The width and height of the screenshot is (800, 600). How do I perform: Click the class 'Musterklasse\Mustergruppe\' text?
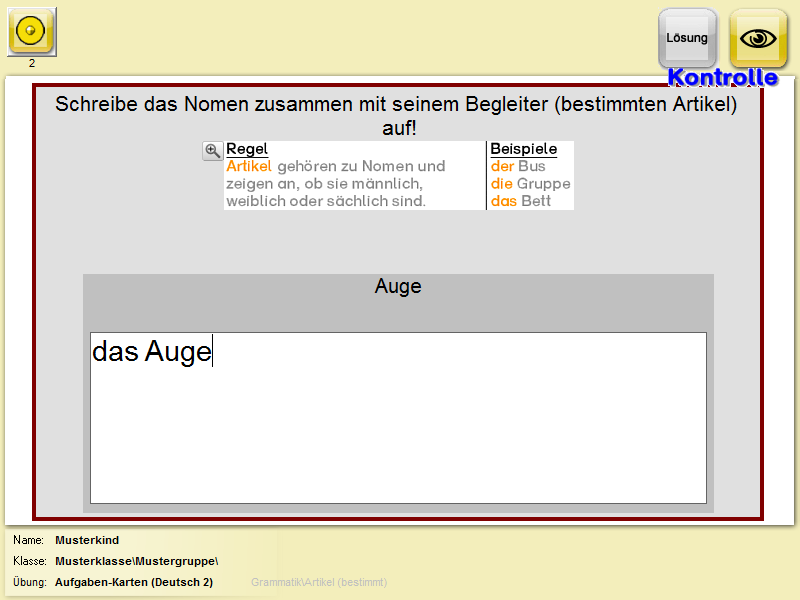136,561
